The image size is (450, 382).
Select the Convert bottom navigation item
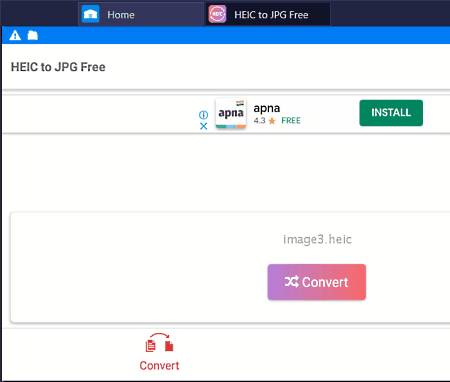(159, 352)
